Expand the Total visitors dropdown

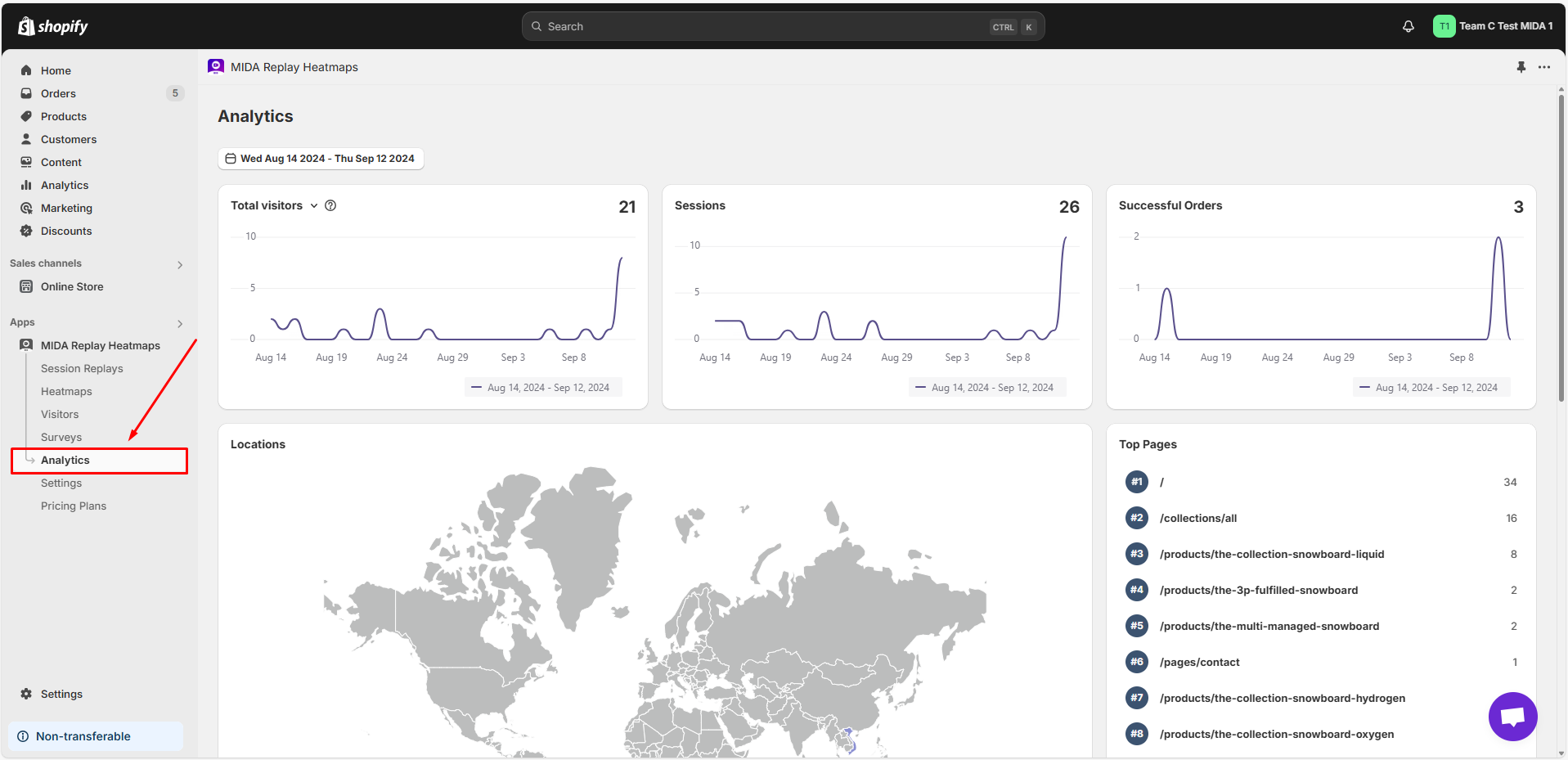[x=313, y=206]
